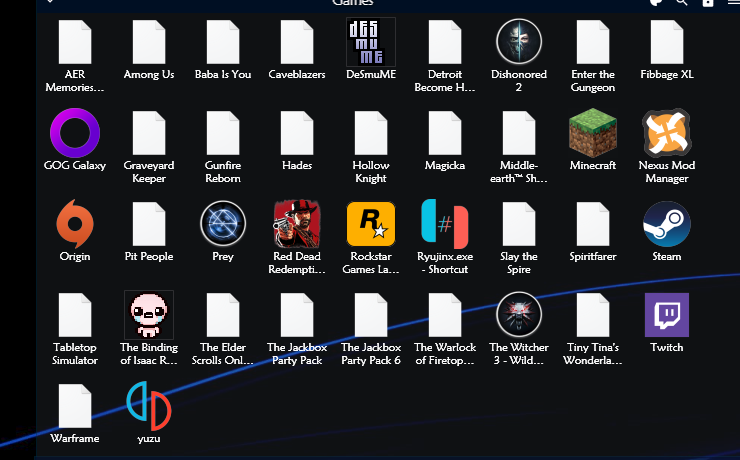Open Dishonored 2 icon

coord(519,42)
